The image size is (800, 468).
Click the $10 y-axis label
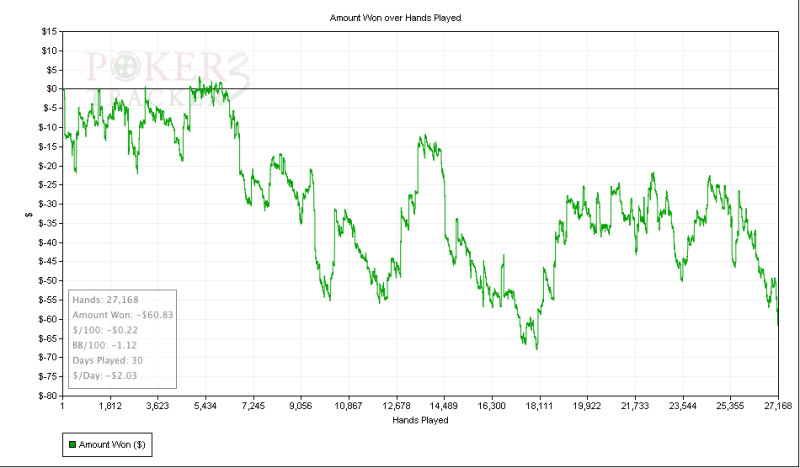tap(49, 51)
